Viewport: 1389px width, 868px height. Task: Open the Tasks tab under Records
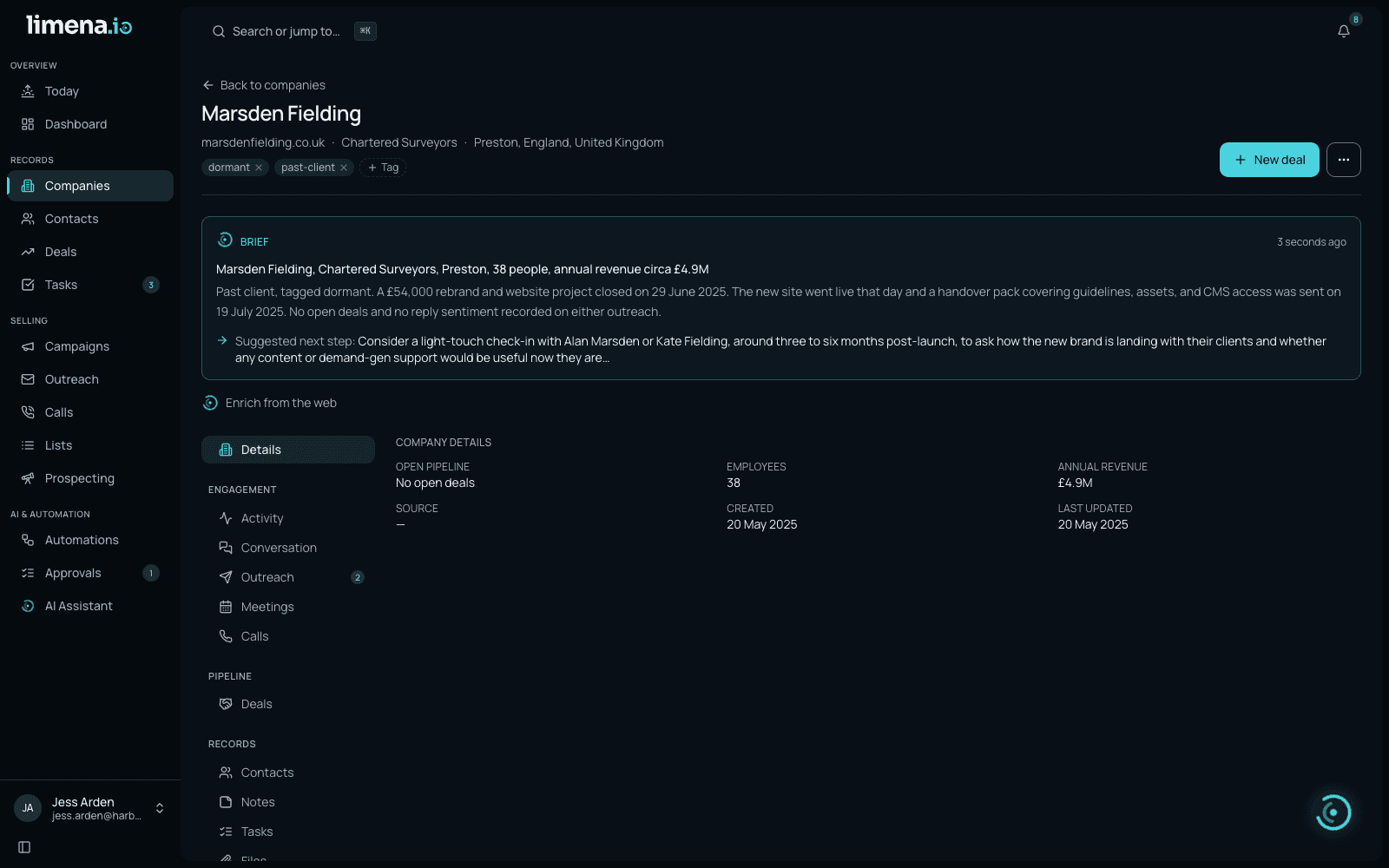click(x=288, y=832)
